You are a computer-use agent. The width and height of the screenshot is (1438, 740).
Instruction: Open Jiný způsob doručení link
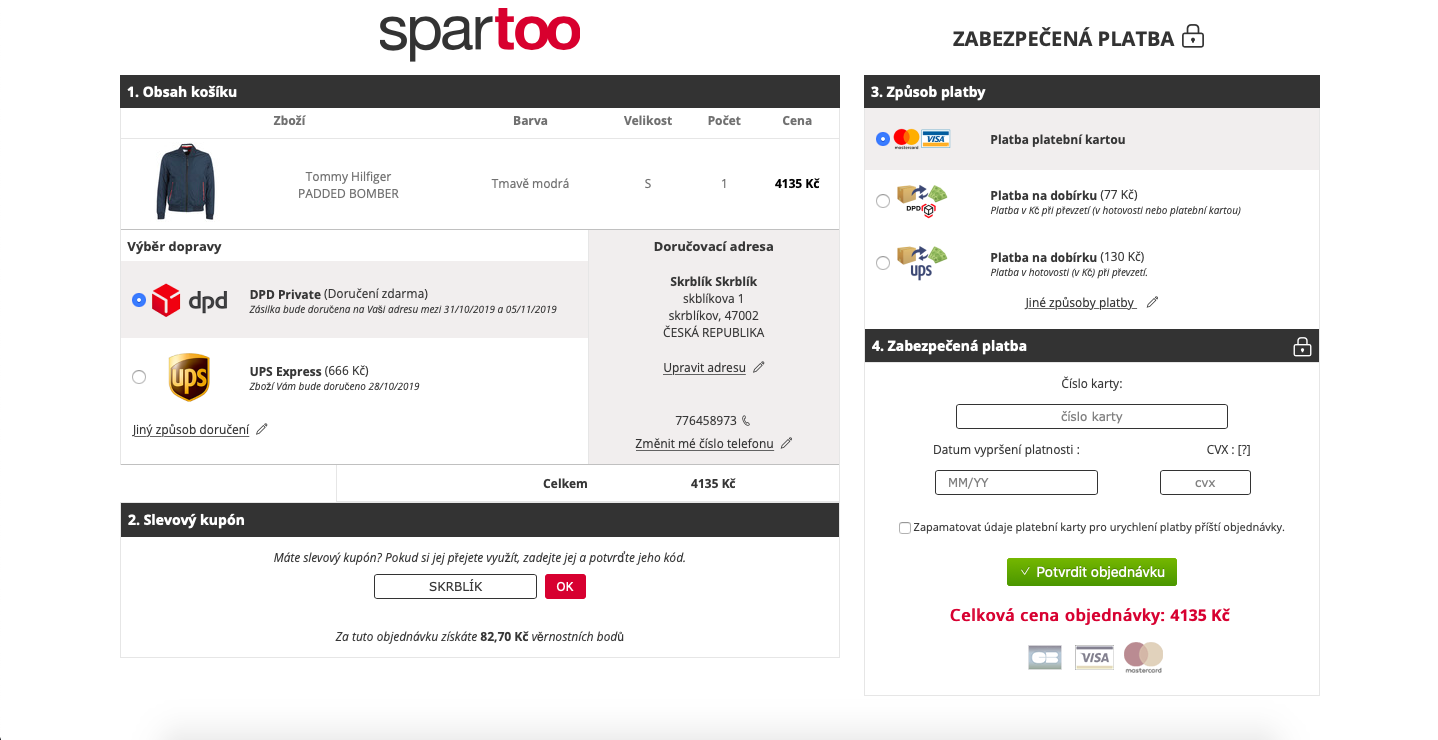click(x=191, y=430)
